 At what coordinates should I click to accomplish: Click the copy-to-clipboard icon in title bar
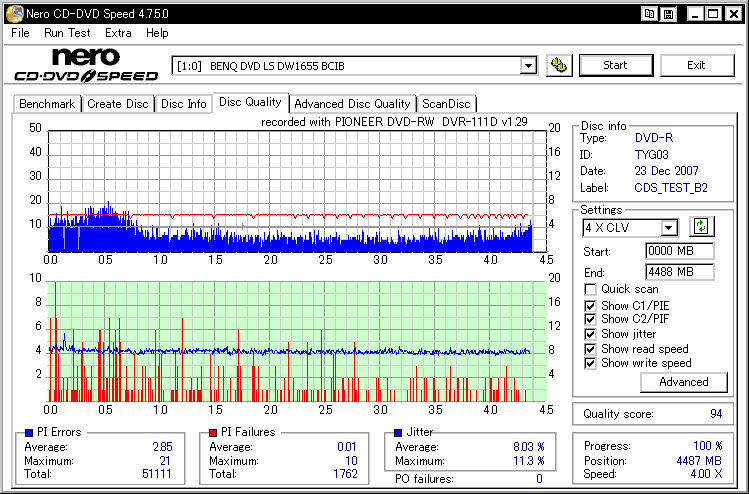(650, 14)
